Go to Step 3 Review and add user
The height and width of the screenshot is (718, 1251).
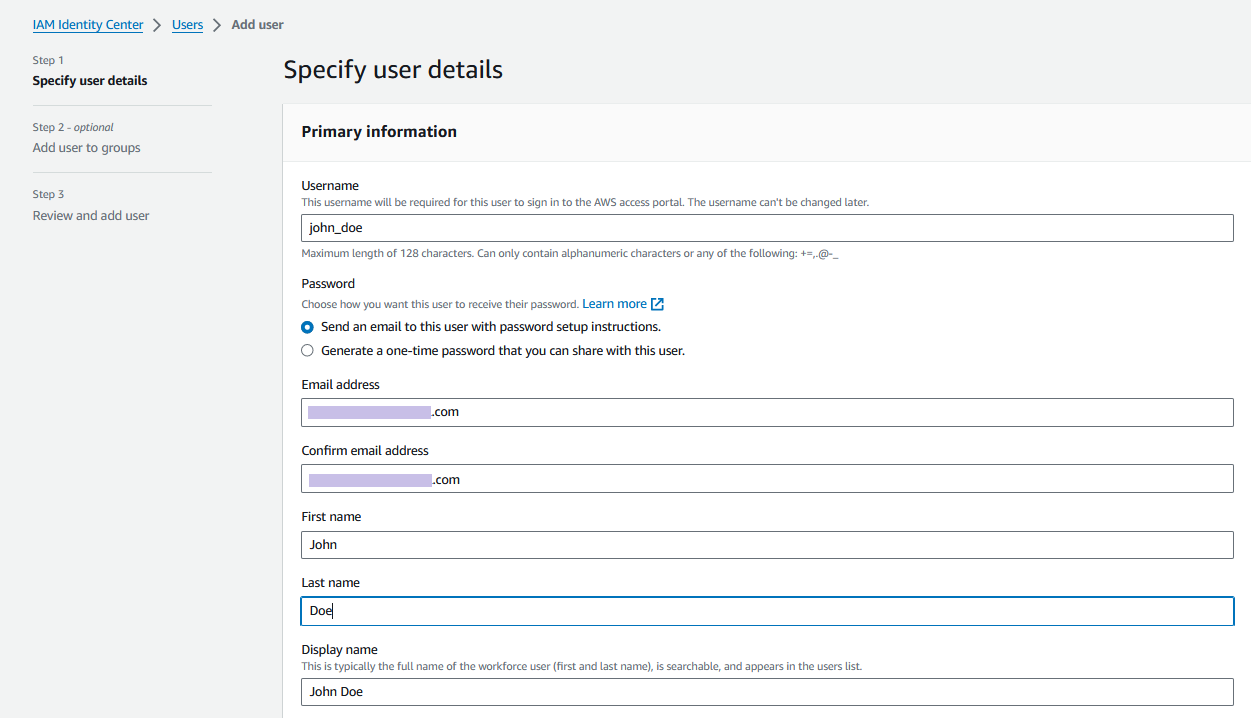[91, 216]
